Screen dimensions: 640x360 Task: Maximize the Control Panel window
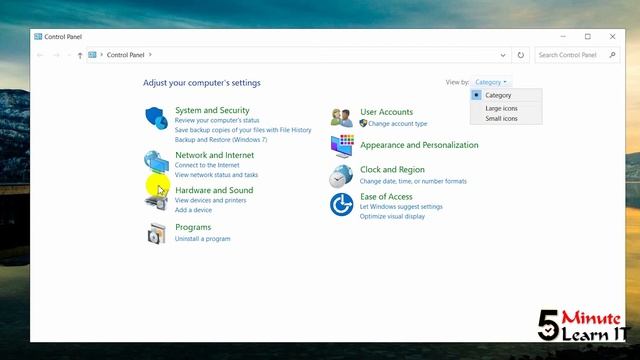[x=588, y=37]
